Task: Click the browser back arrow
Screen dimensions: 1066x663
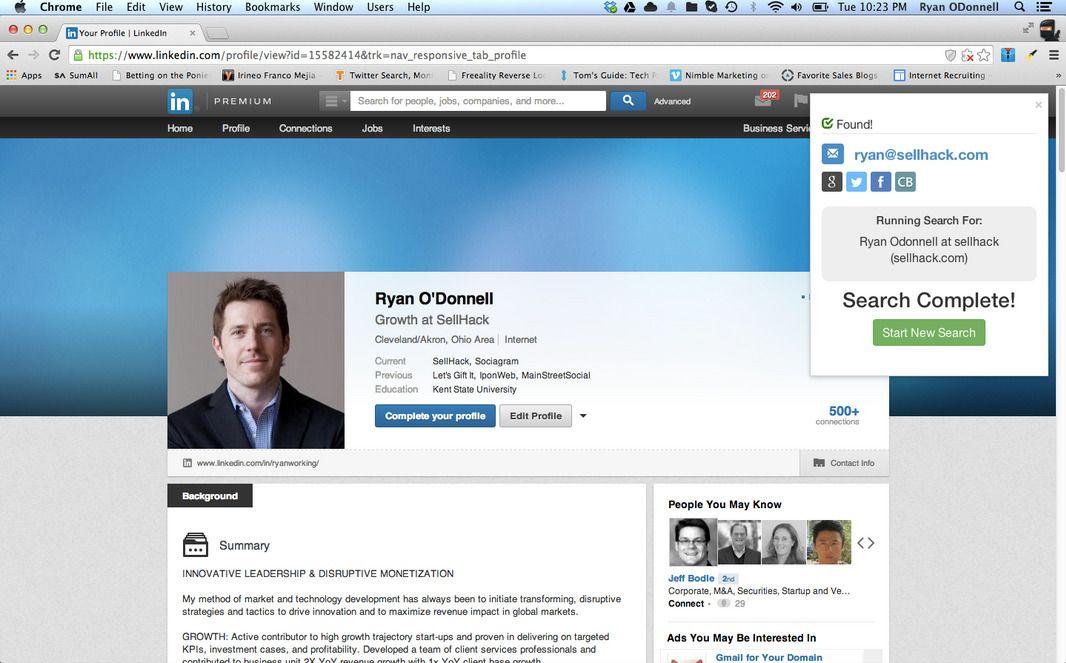Action: [x=13, y=55]
